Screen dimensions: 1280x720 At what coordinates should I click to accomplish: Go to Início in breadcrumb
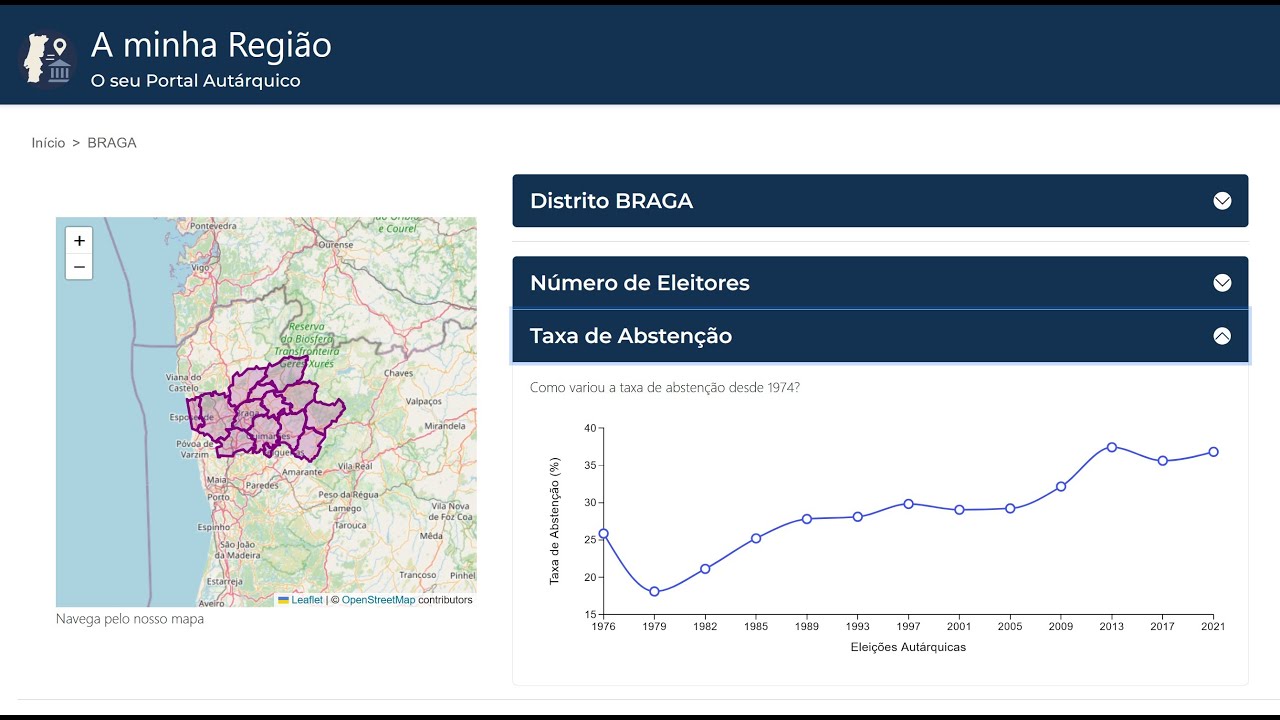point(48,143)
